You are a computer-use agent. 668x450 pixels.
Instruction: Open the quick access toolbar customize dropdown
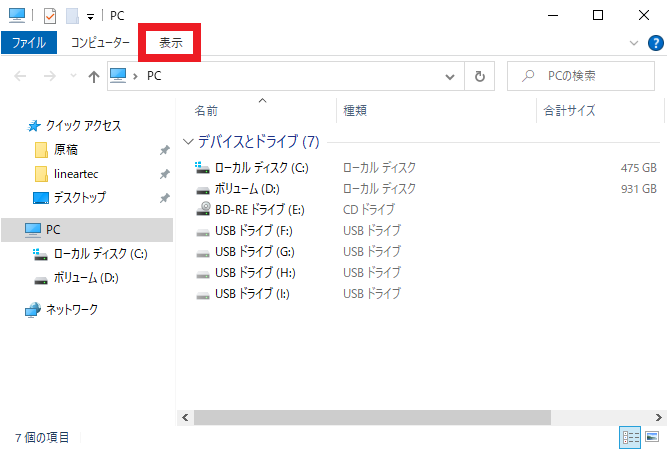point(91,16)
